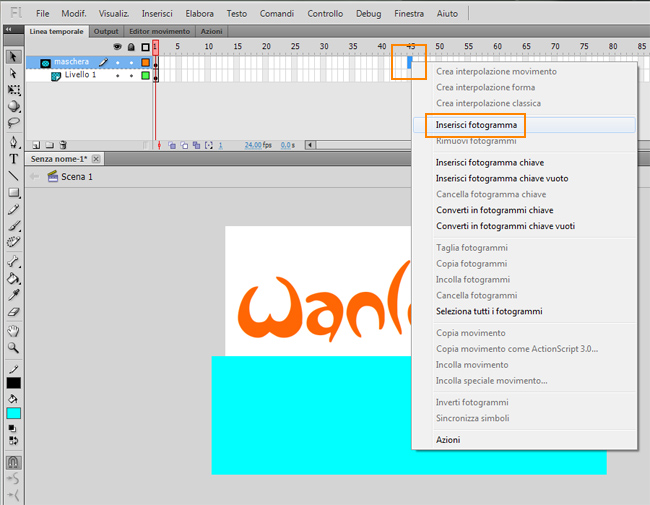Click the Scena 1 breadcrumb
The height and width of the screenshot is (505, 650).
pyautogui.click(x=70, y=177)
